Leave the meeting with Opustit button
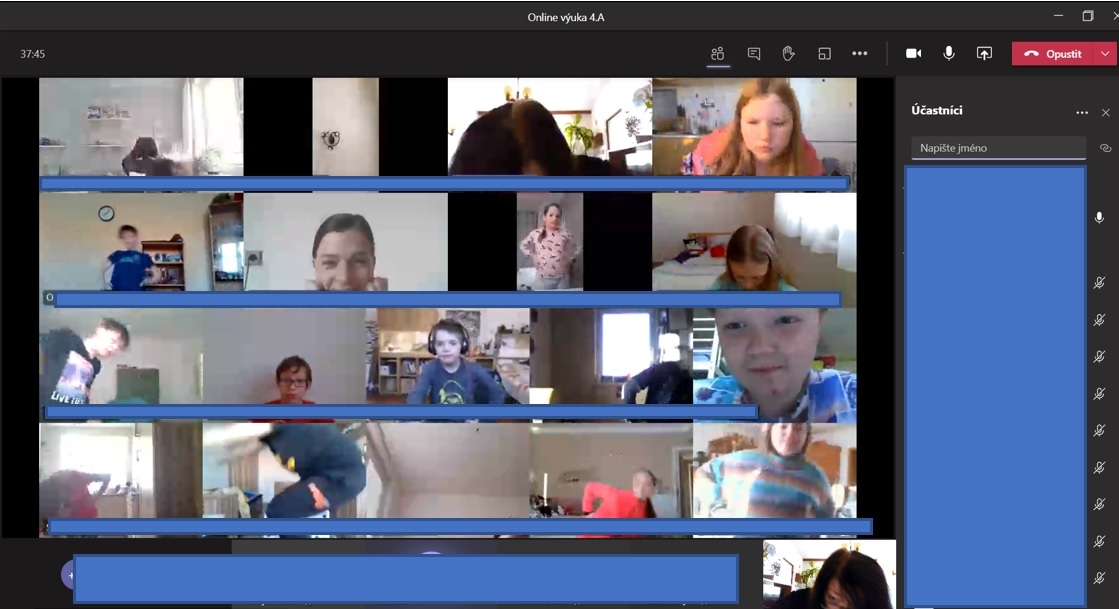This screenshot has width=1119, height=609. pos(1053,54)
